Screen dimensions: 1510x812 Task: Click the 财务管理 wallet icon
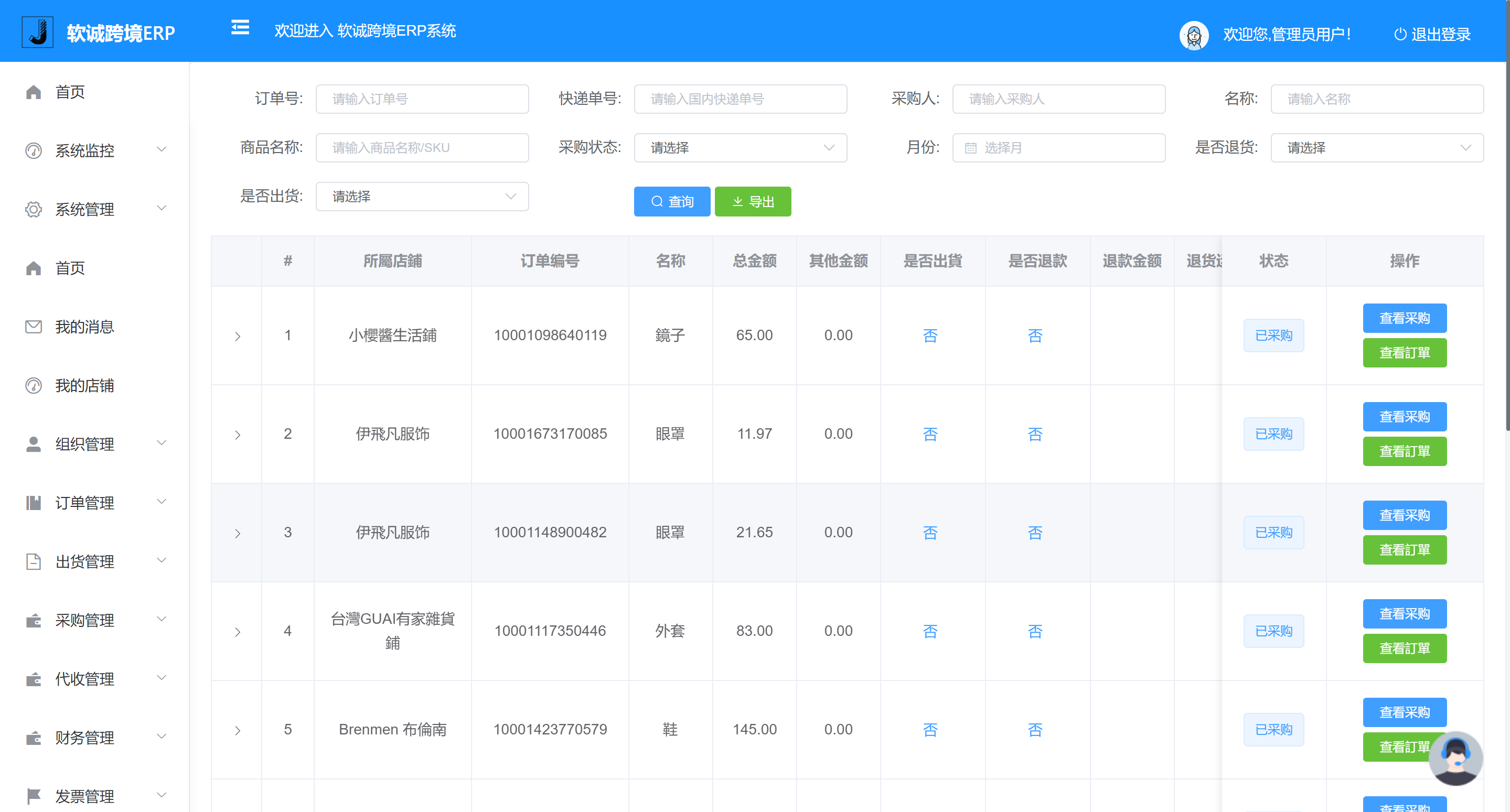(x=34, y=737)
